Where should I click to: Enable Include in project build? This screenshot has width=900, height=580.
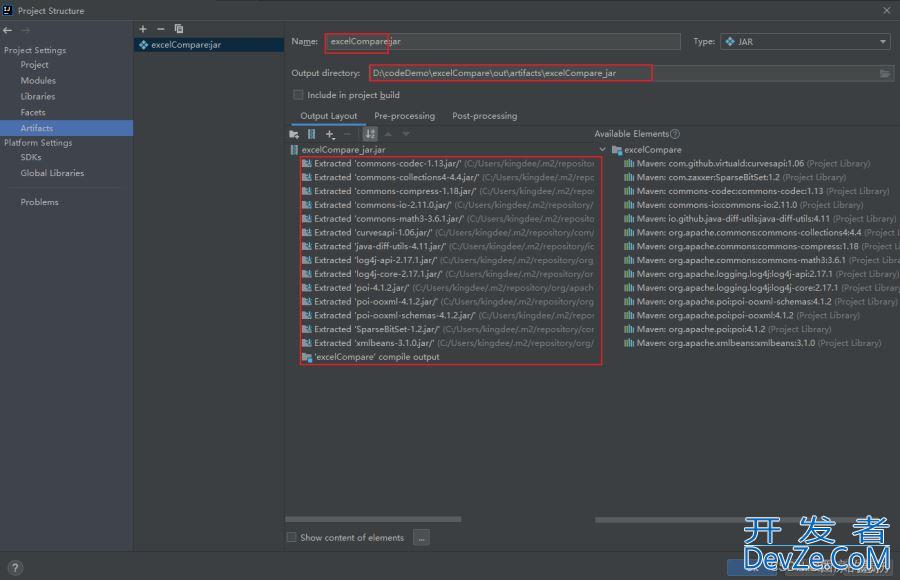[298, 95]
